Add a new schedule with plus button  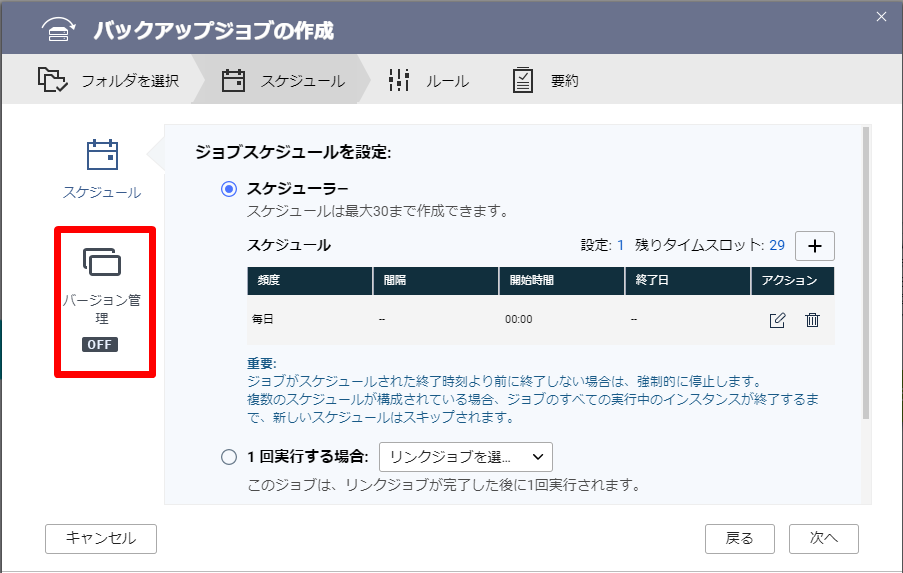814,246
